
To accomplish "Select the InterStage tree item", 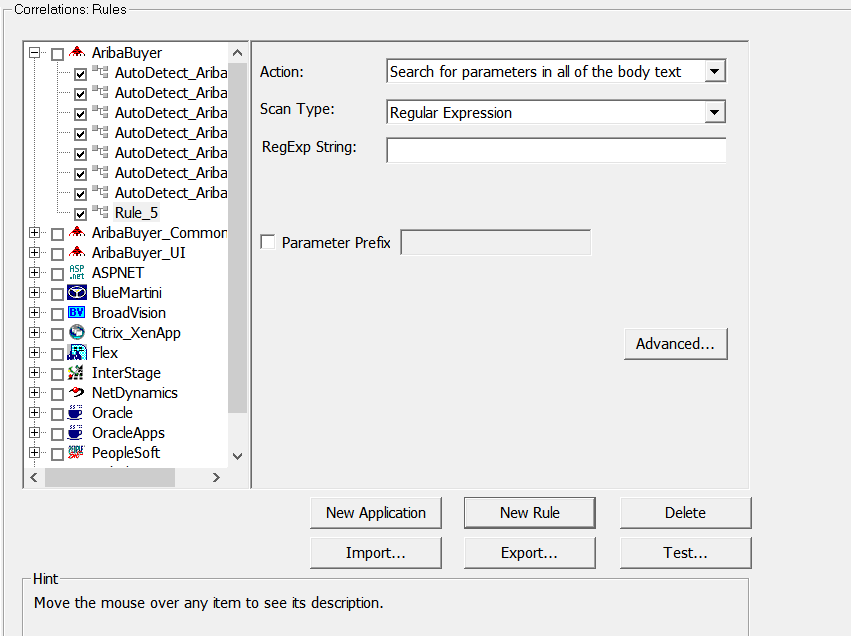I will 126,373.
